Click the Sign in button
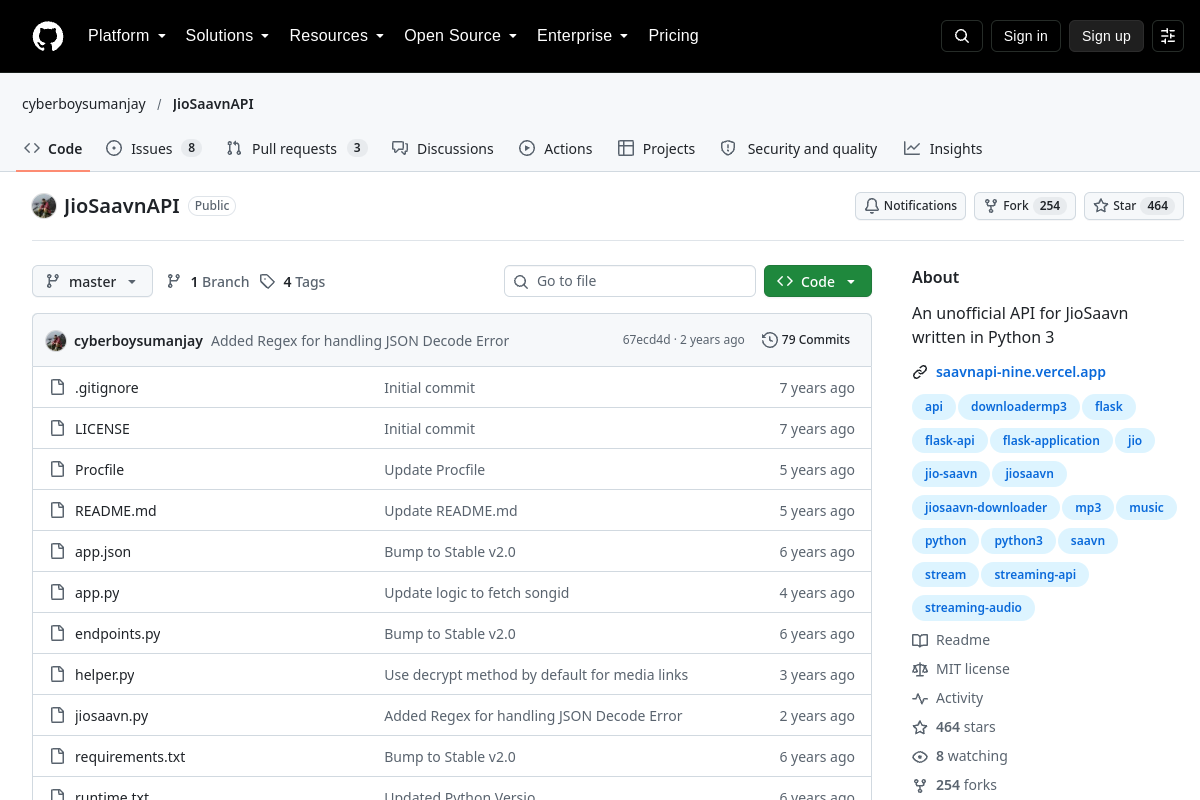Image resolution: width=1200 pixels, height=800 pixels. tap(1025, 36)
